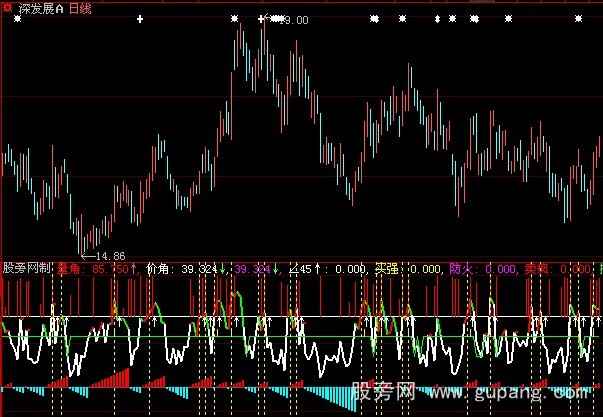Click the up-down arrow marker at top
This screenshot has height=417, width=603.
coord(437,19)
